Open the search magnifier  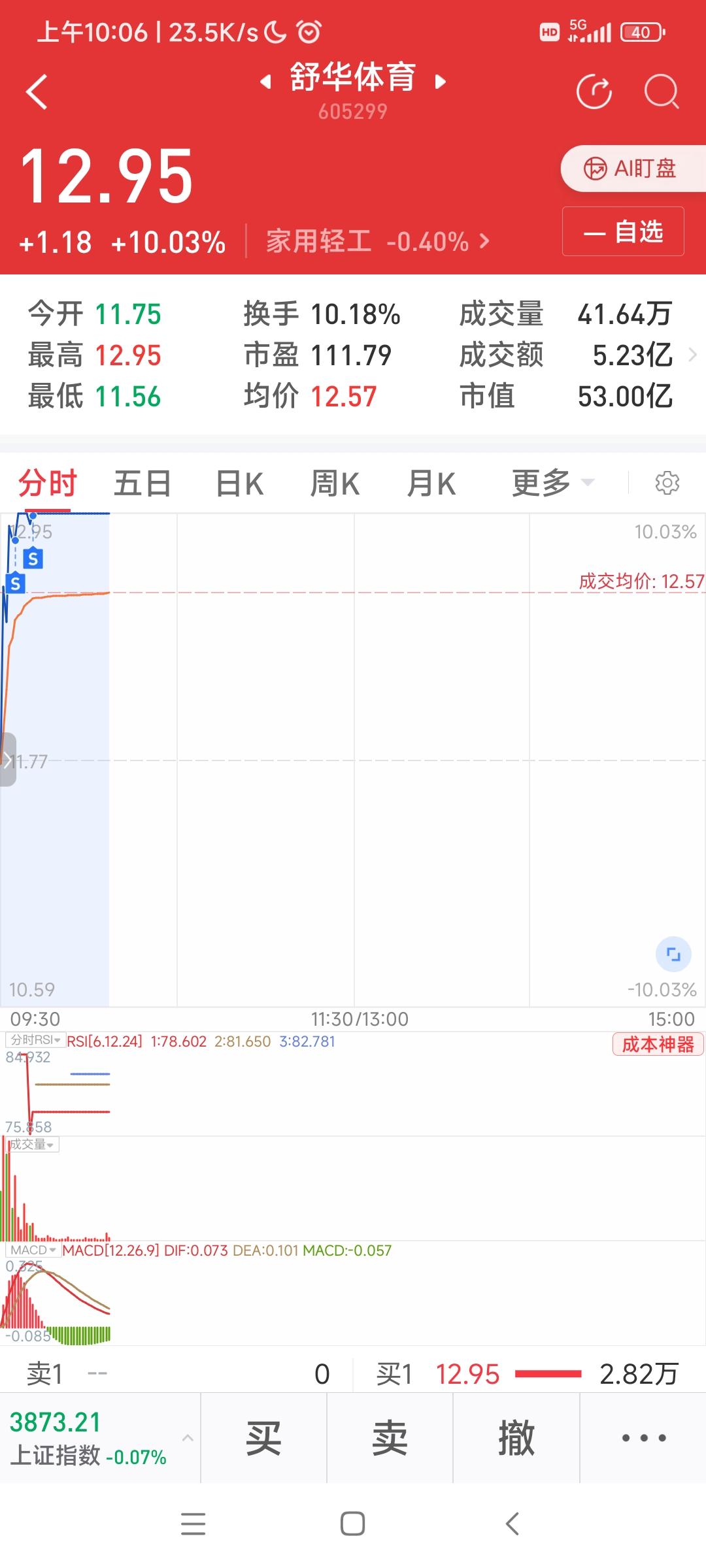point(662,91)
